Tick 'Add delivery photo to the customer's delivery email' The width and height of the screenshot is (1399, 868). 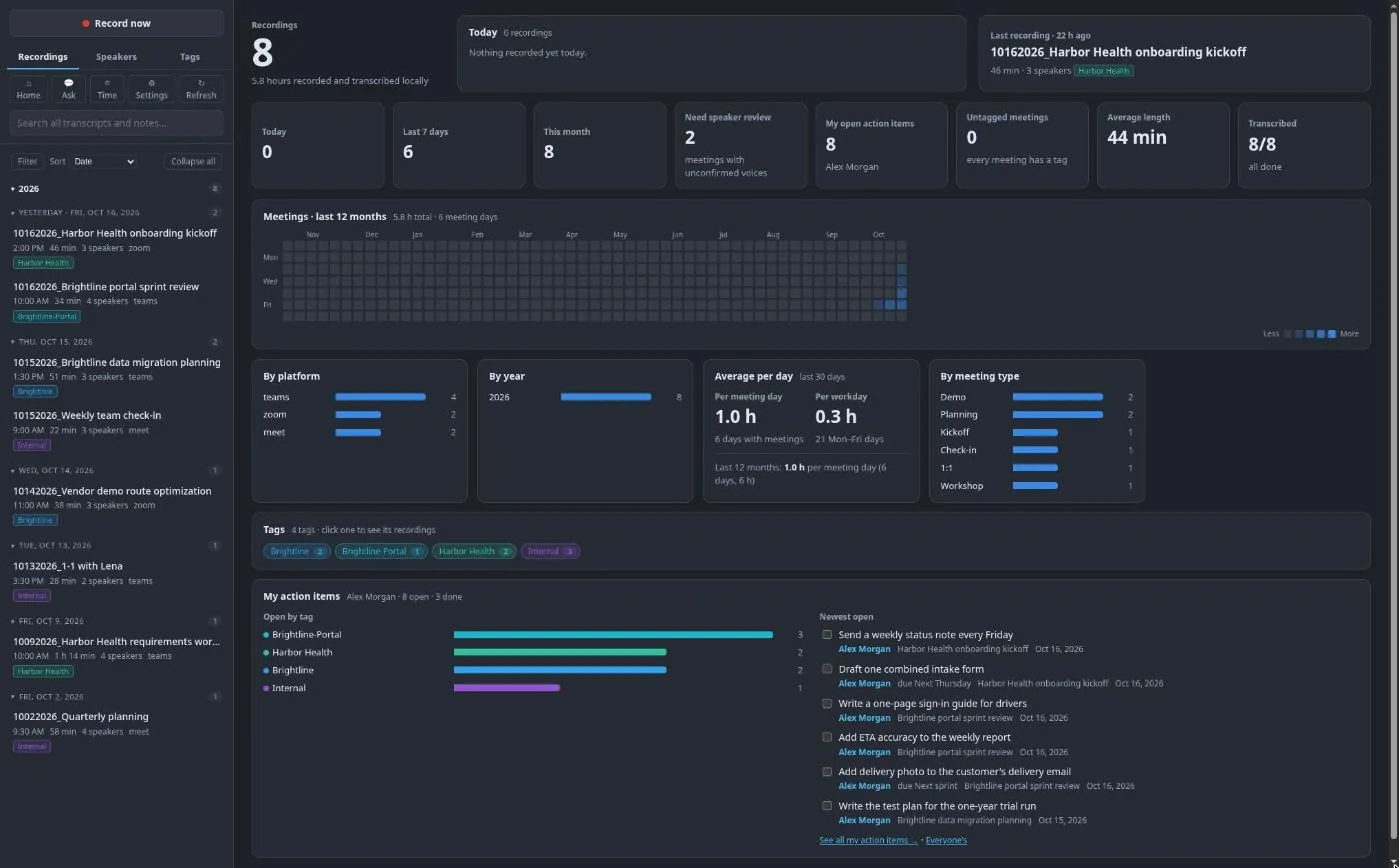click(x=827, y=771)
